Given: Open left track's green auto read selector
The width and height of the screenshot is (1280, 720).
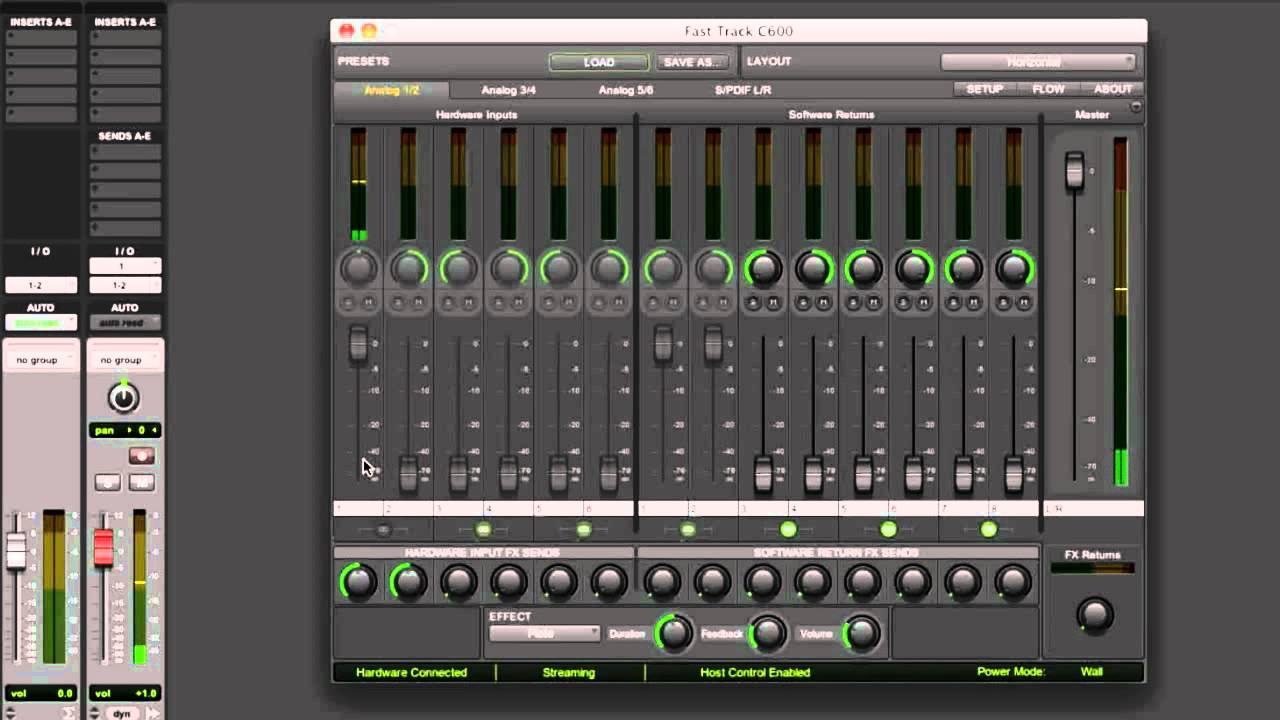Looking at the screenshot, I should click(x=41, y=323).
